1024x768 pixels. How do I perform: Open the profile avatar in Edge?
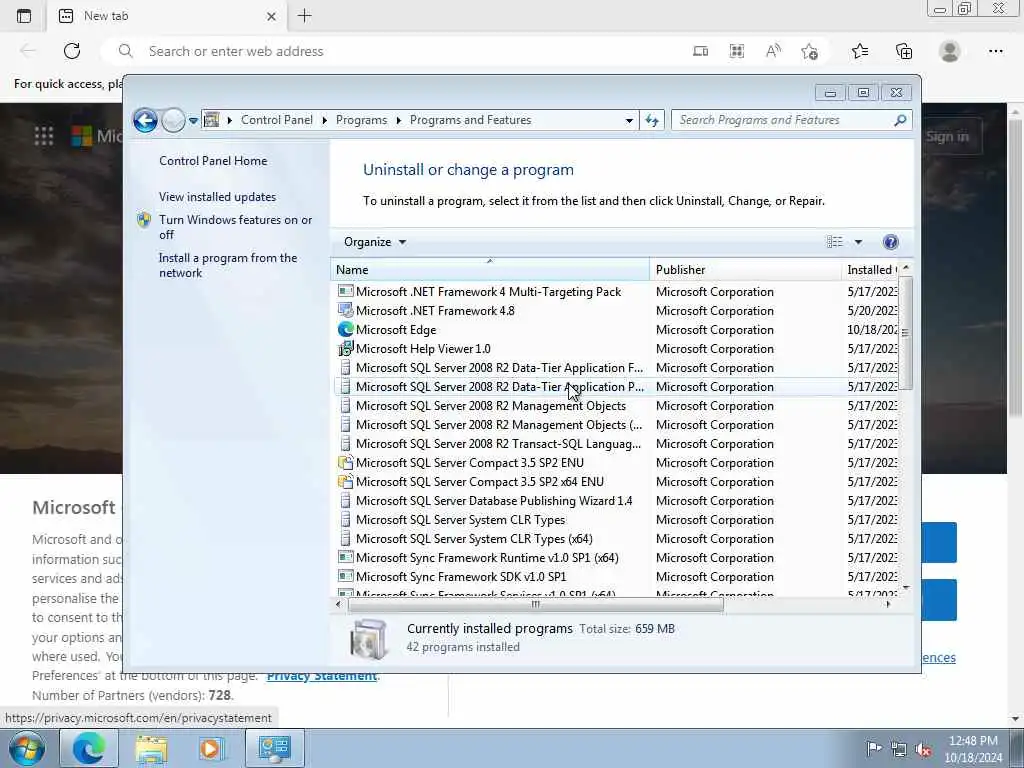950,51
